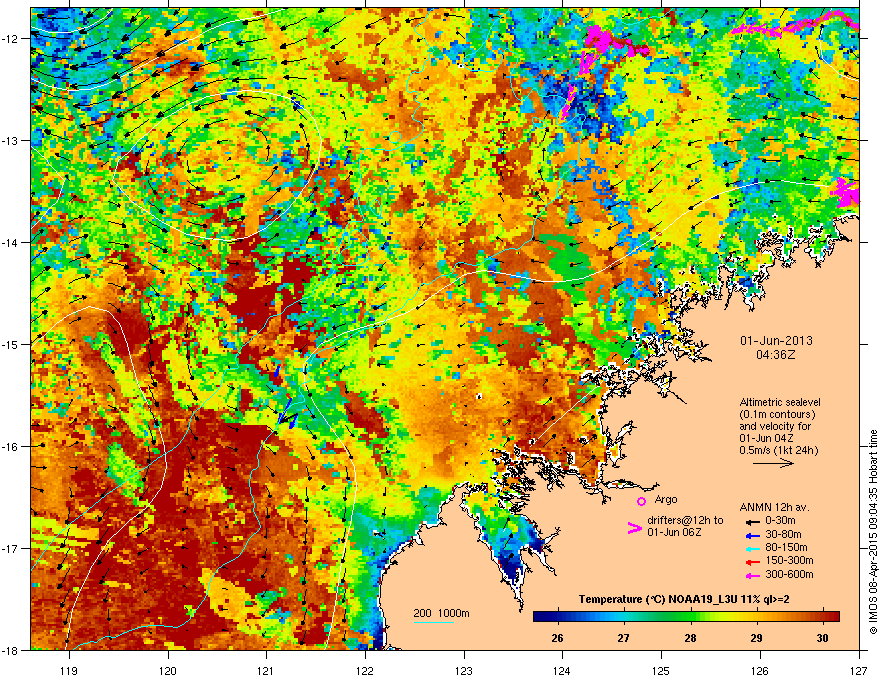Image resolution: width=880 pixels, height=680 pixels.
Task: Click the -12 latitude axis label
Action: click(x=11, y=39)
